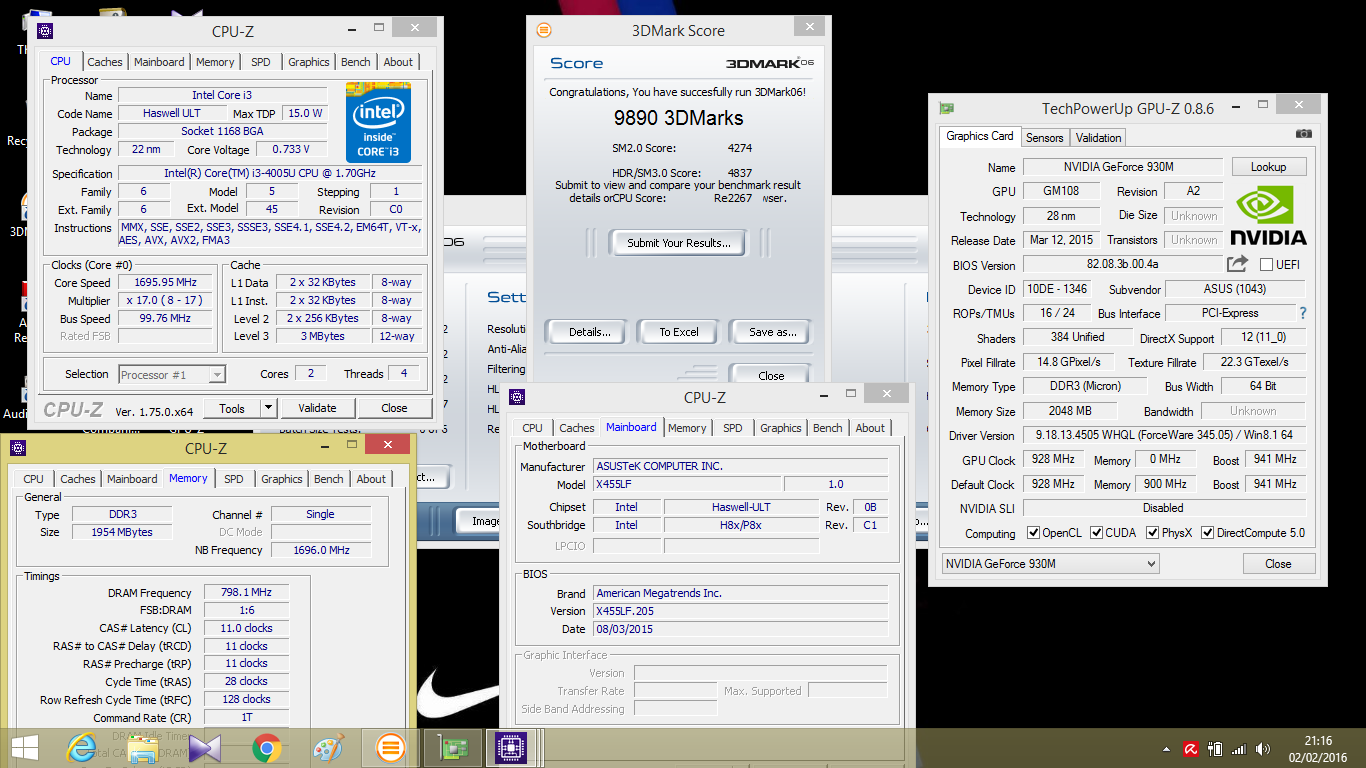
Task: Toggle the PhysX checkbox in GPU-Z
Action: pyautogui.click(x=1153, y=533)
